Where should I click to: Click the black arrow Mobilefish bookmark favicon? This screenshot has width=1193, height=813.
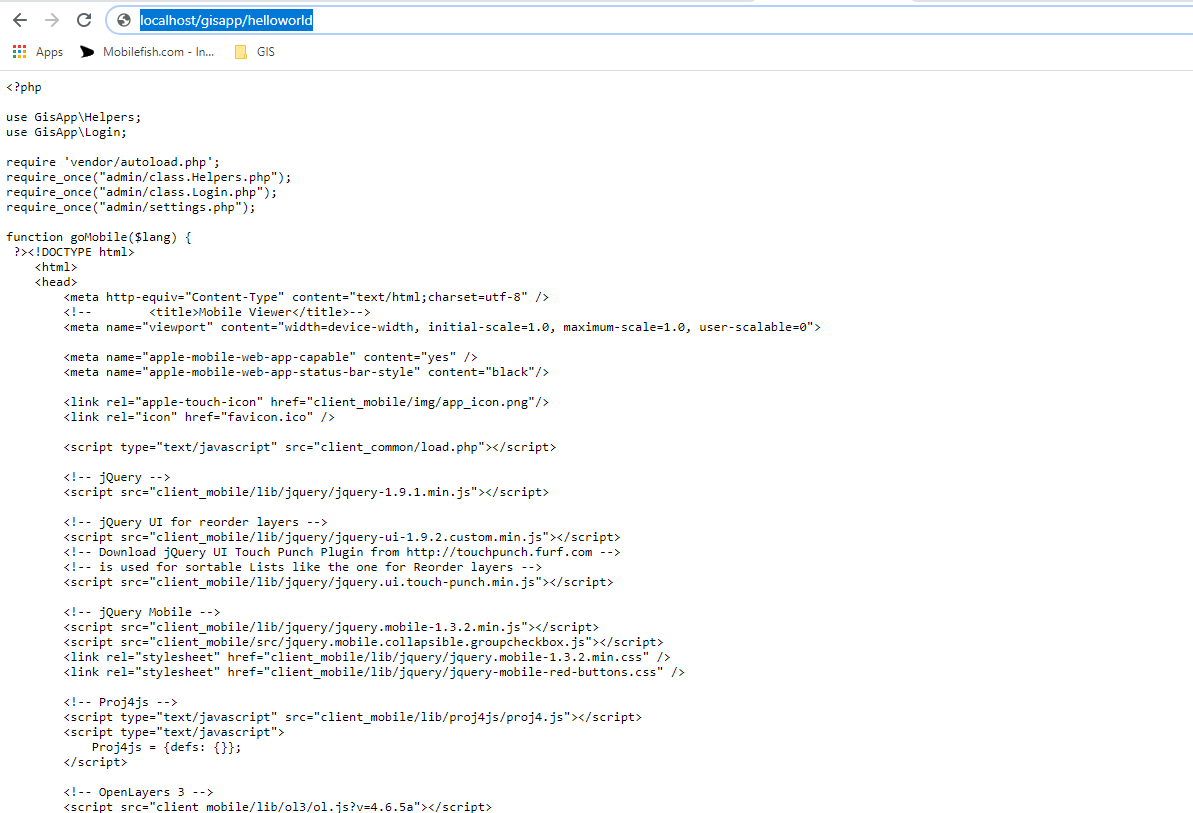87,51
